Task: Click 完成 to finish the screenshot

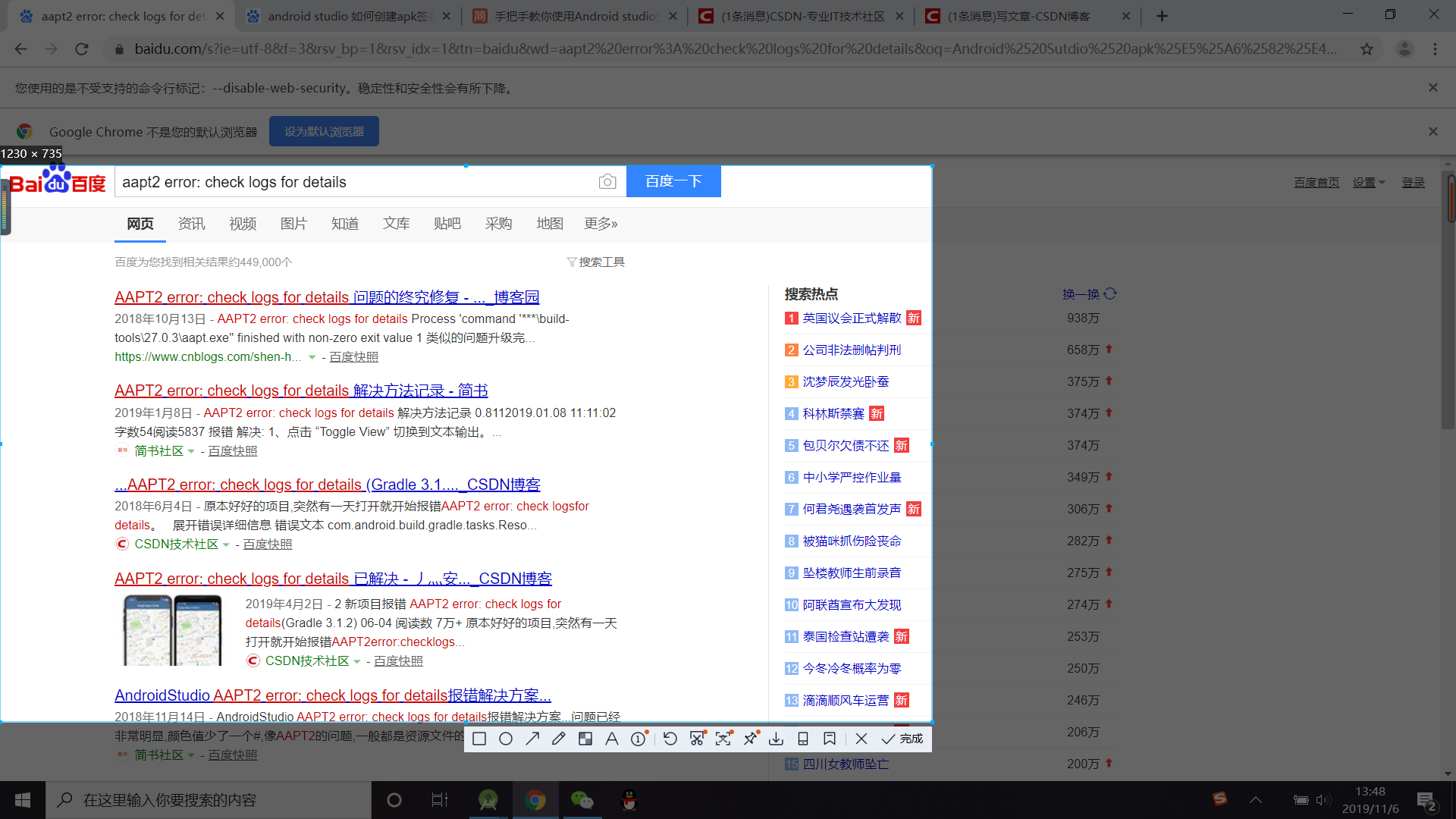Action: pyautogui.click(x=902, y=739)
